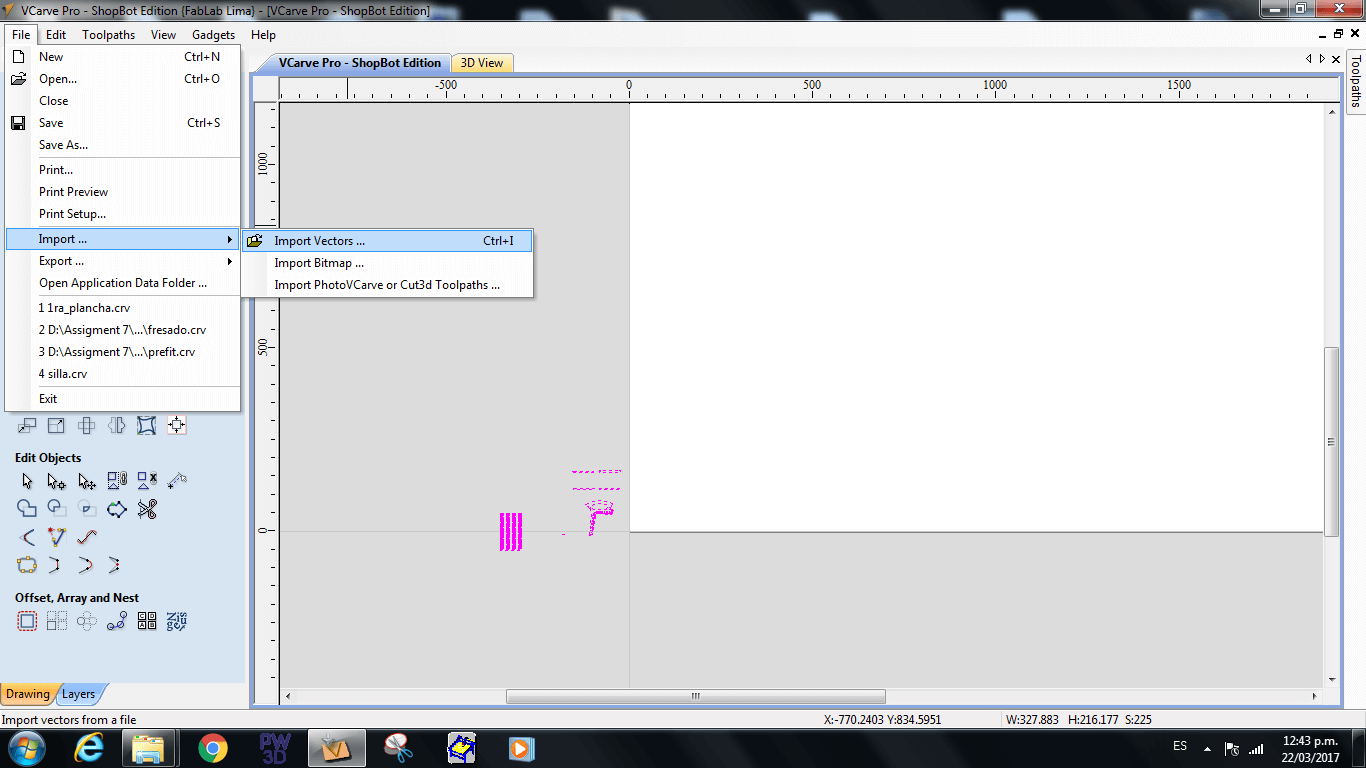Click the vertical scrollbar thumb
This screenshot has height=768, width=1366.
[1331, 442]
